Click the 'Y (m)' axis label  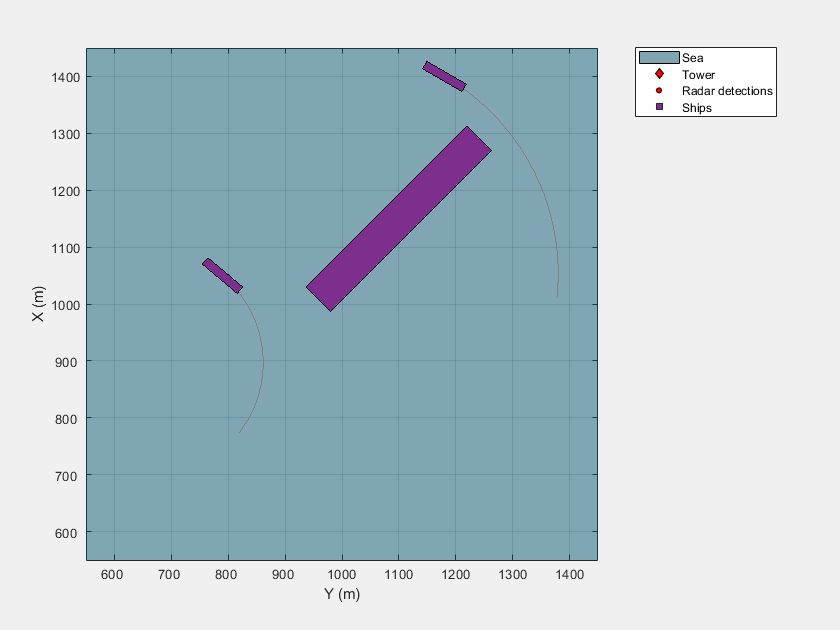click(x=342, y=594)
